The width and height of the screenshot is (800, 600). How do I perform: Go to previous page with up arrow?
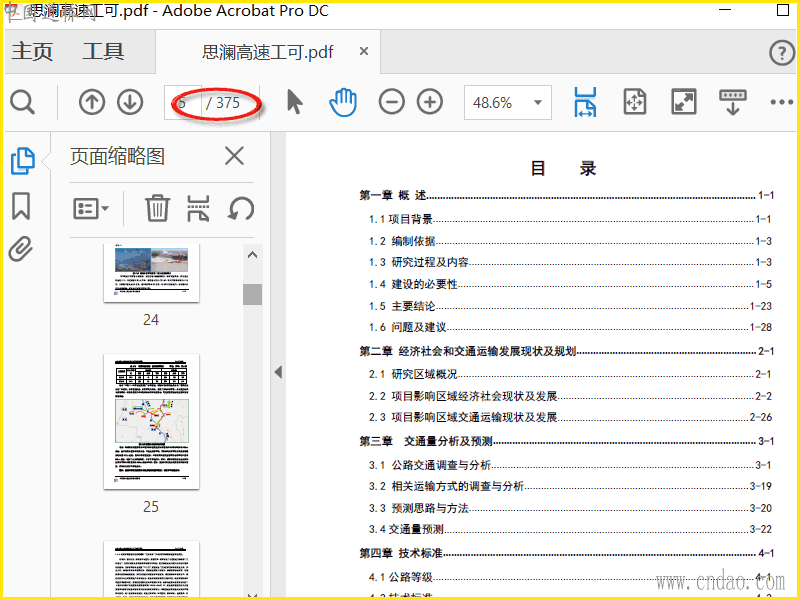[92, 102]
